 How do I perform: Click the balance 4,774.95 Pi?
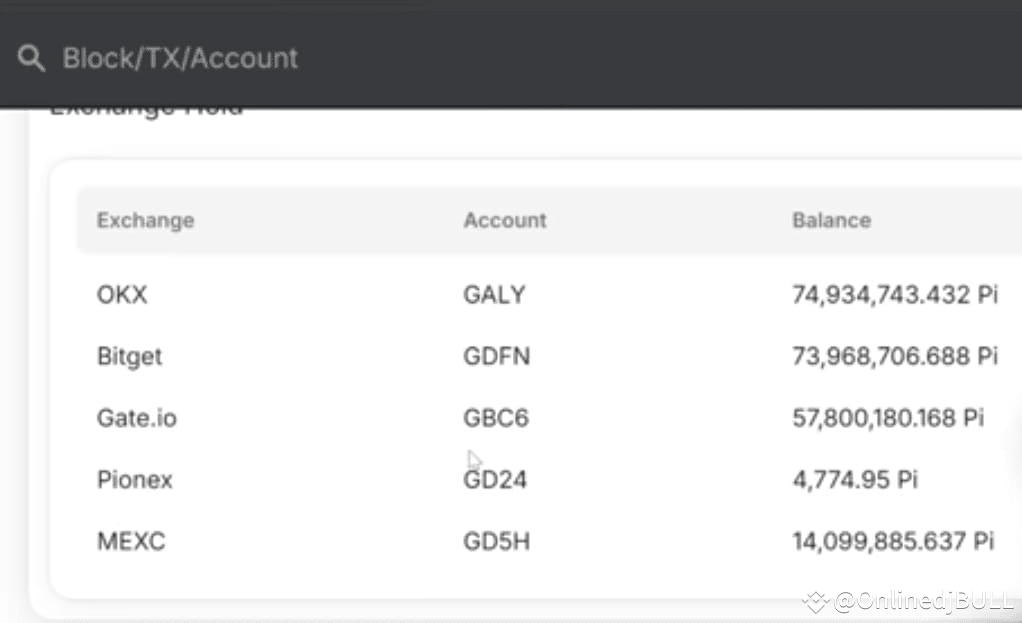(x=854, y=480)
